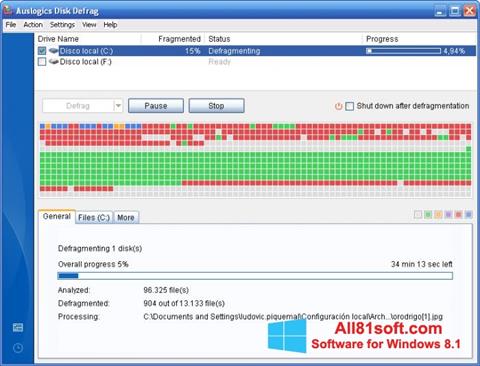Click the orange shutdown power icon
Image resolution: width=480 pixels, height=366 pixels.
coord(338,106)
